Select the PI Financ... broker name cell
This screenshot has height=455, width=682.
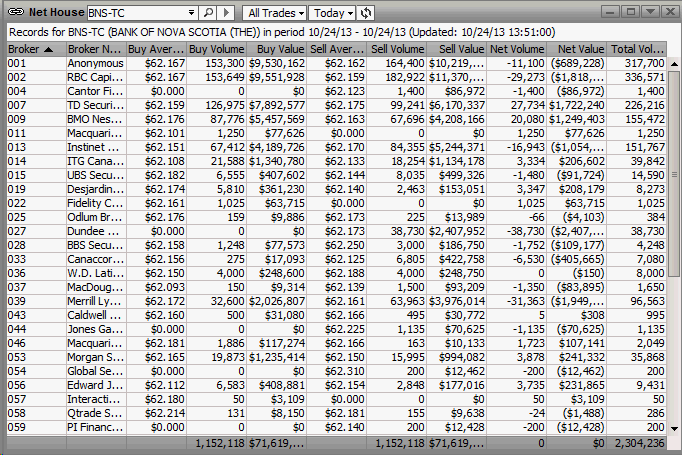click(95, 427)
